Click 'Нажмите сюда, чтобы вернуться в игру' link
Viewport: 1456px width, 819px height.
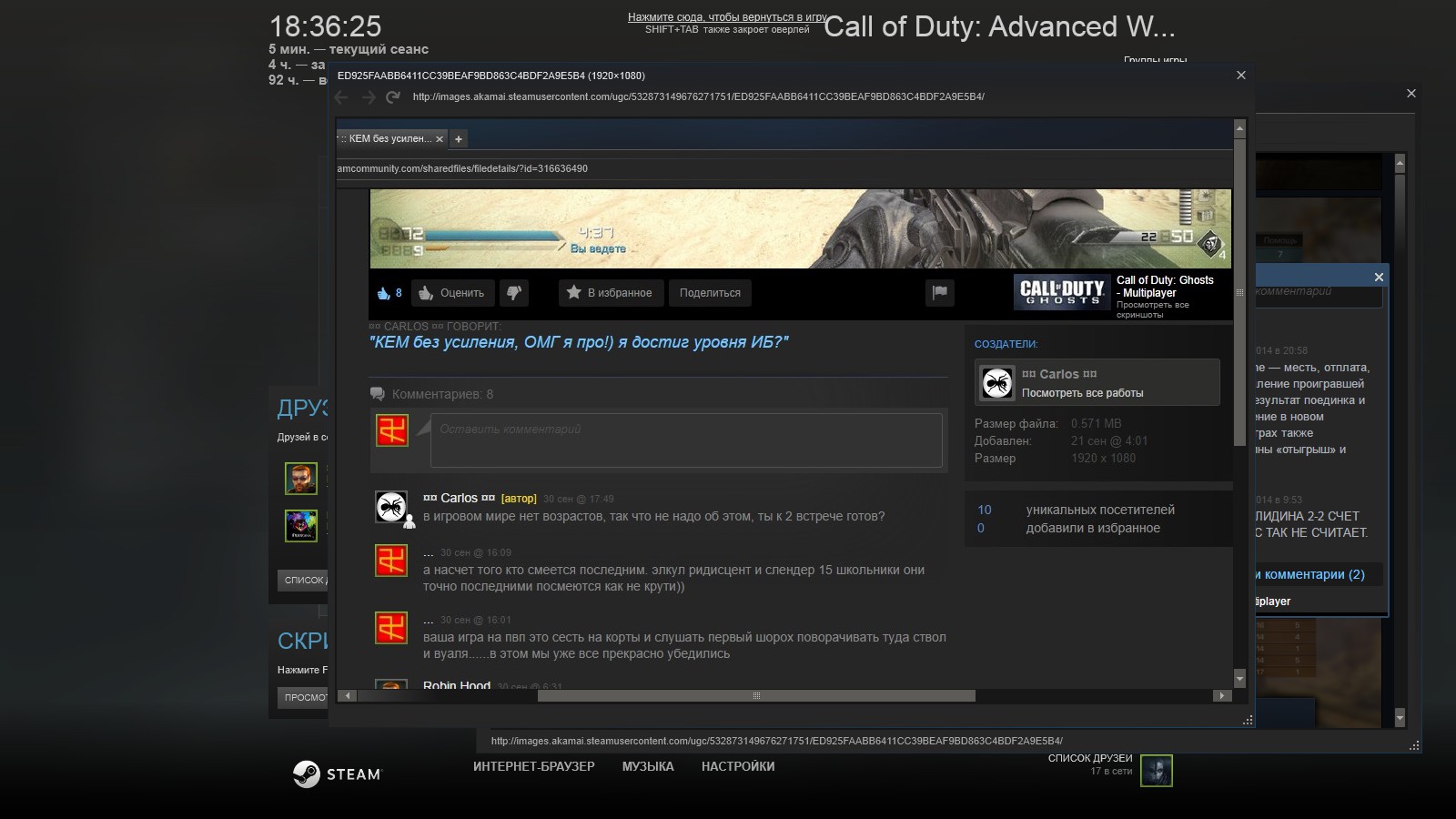727,17
